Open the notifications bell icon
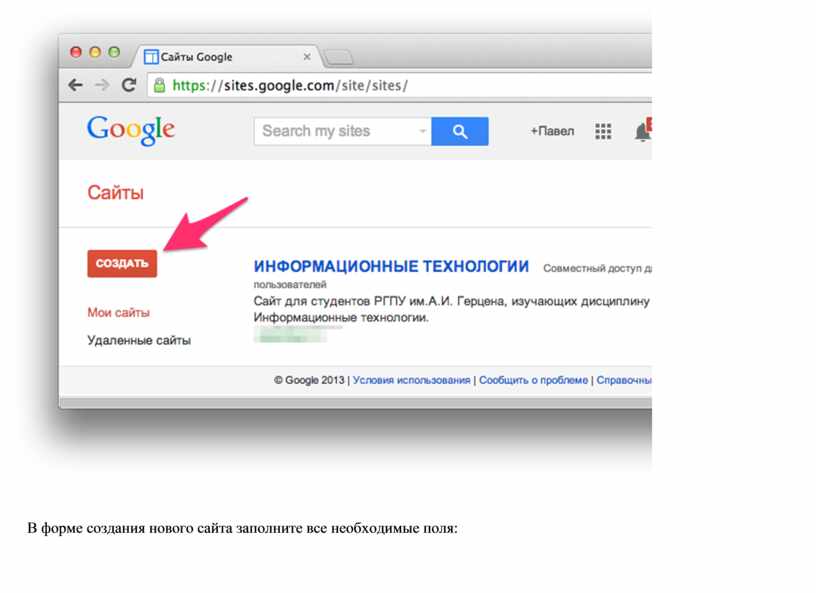The image size is (816, 593). (643, 131)
